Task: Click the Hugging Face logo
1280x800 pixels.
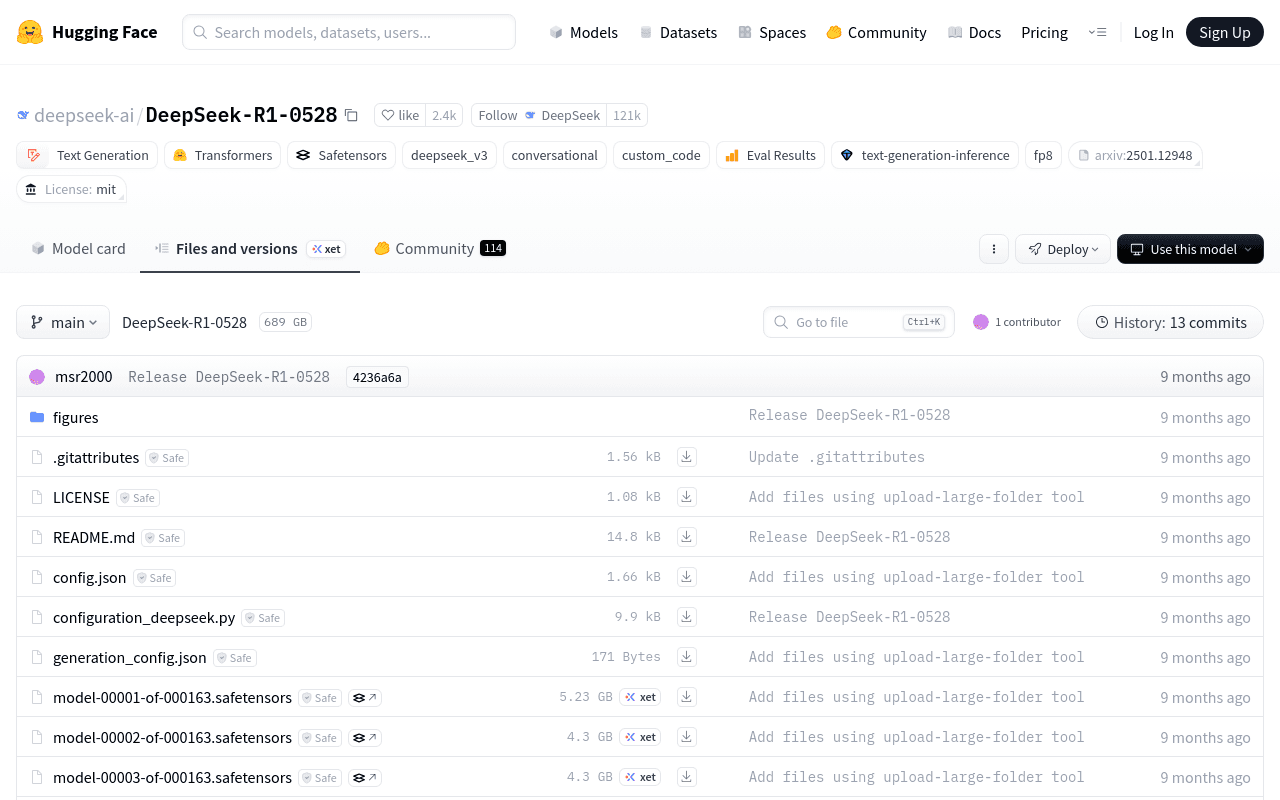Action: [87, 32]
